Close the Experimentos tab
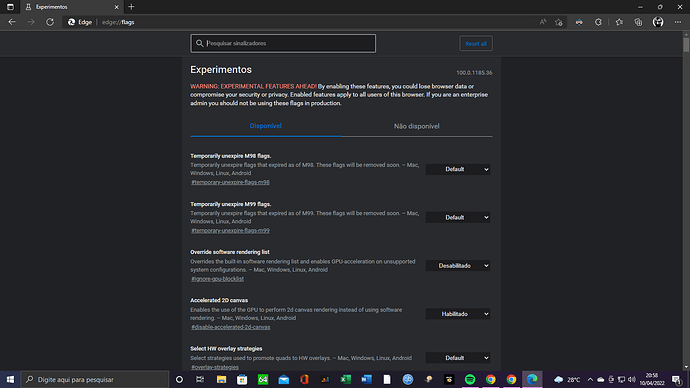Viewport: 690px width, 388px height. 117,7
